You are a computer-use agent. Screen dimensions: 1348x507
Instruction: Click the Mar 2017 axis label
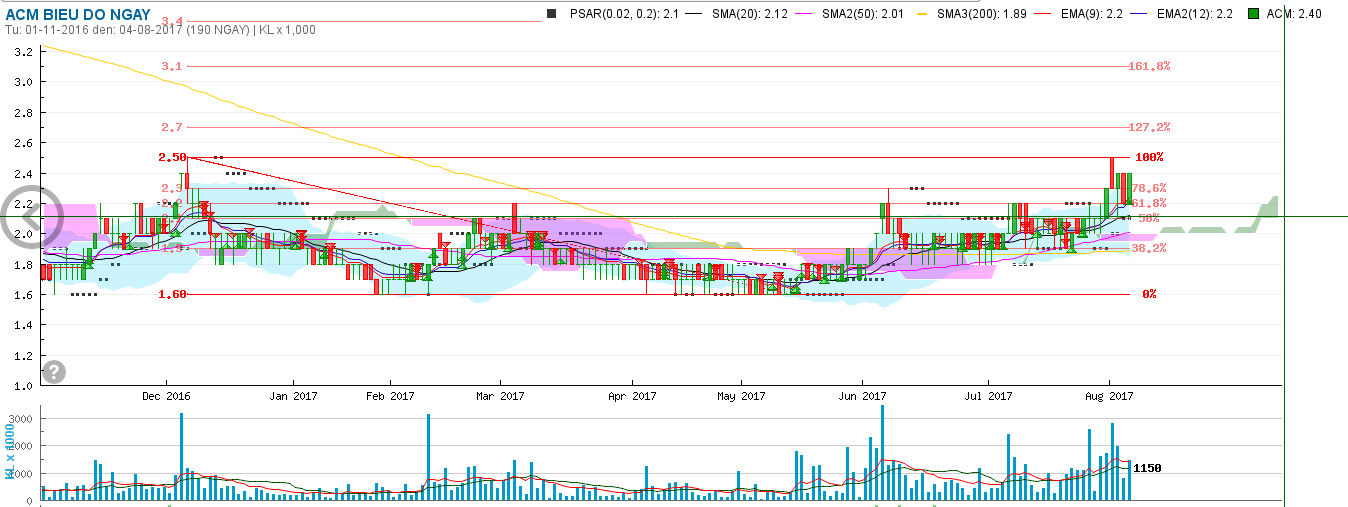[500, 396]
